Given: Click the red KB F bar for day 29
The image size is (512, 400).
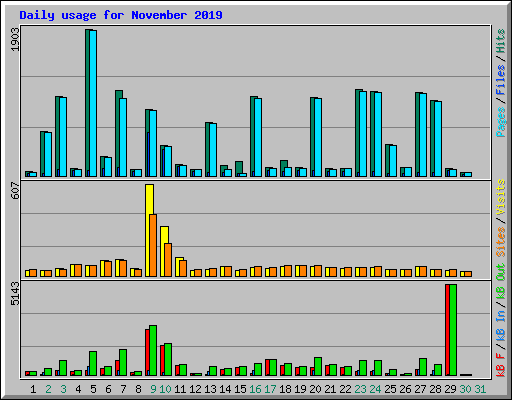Looking at the screenshot, I should pyautogui.click(x=448, y=330).
